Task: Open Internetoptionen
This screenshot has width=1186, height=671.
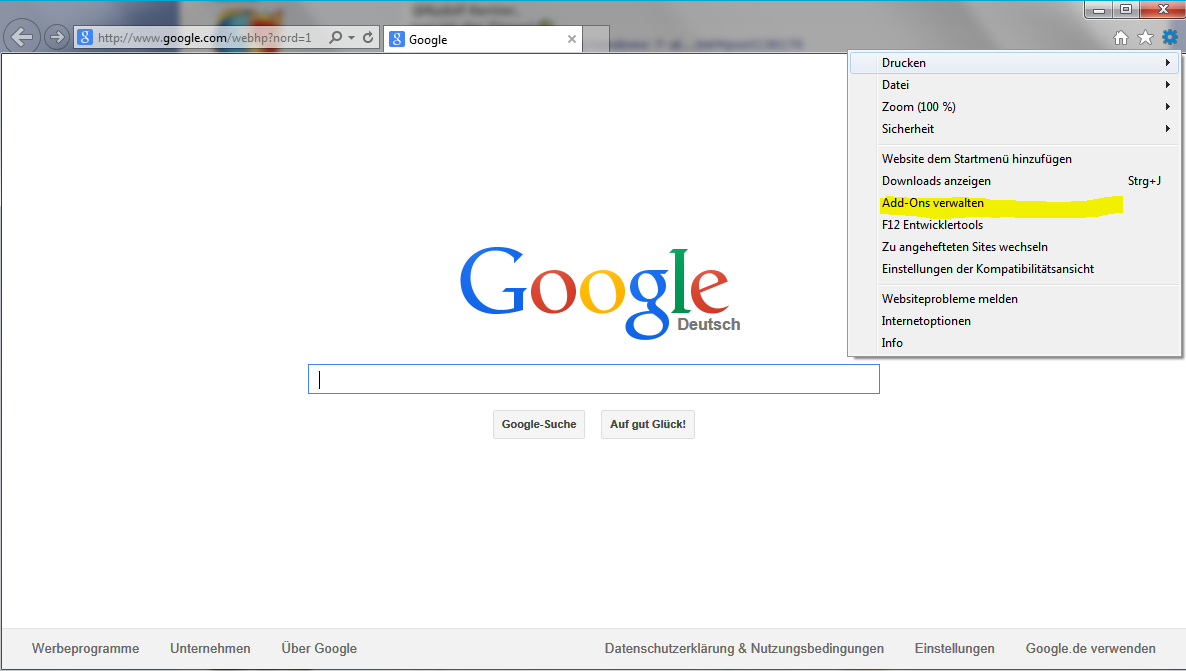Action: (1014, 321)
